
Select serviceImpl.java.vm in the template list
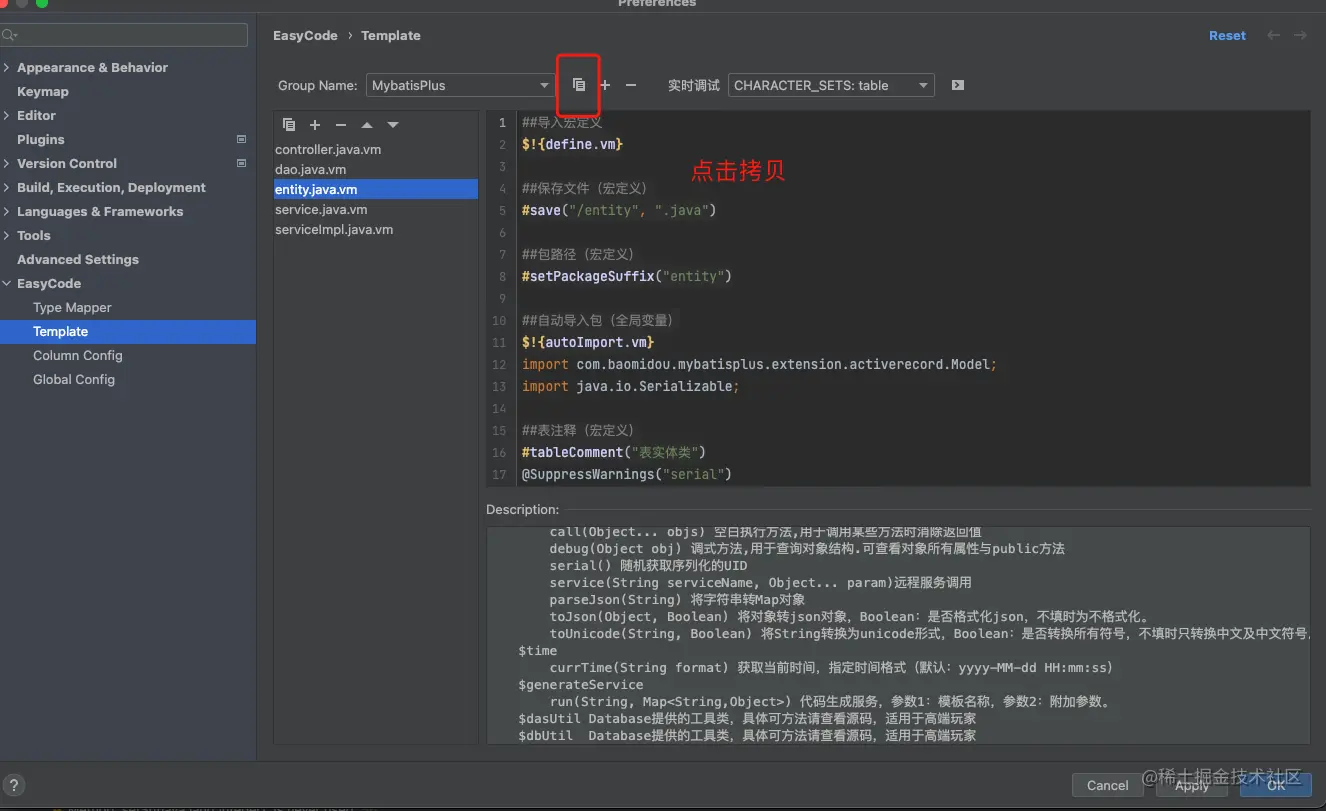pyautogui.click(x=334, y=229)
